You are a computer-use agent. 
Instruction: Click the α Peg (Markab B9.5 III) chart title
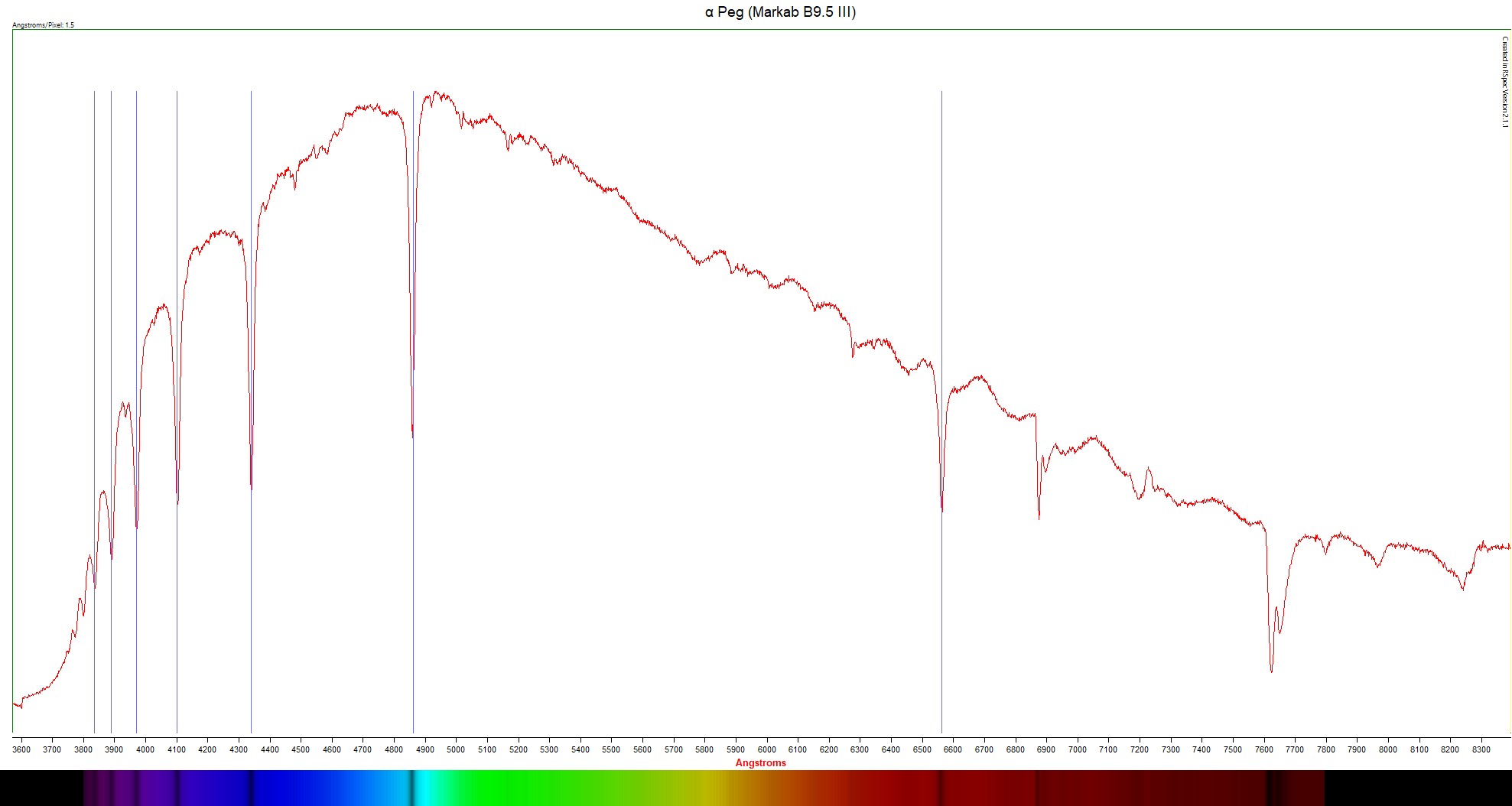(x=780, y=12)
